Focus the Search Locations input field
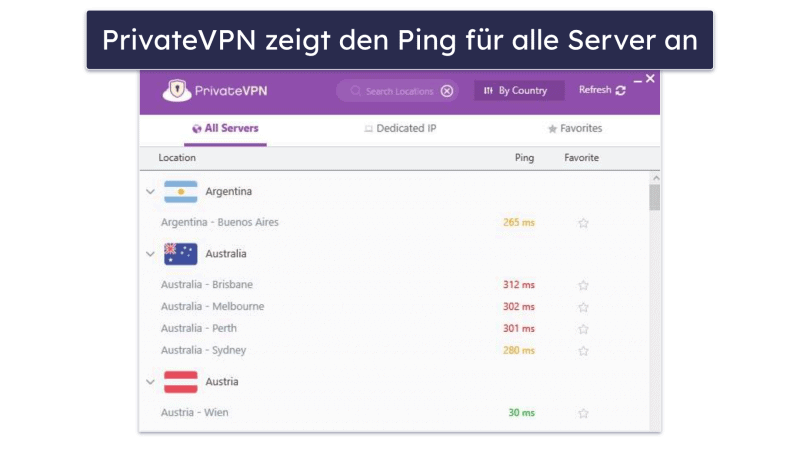This screenshot has height=449, width=800. click(397, 91)
